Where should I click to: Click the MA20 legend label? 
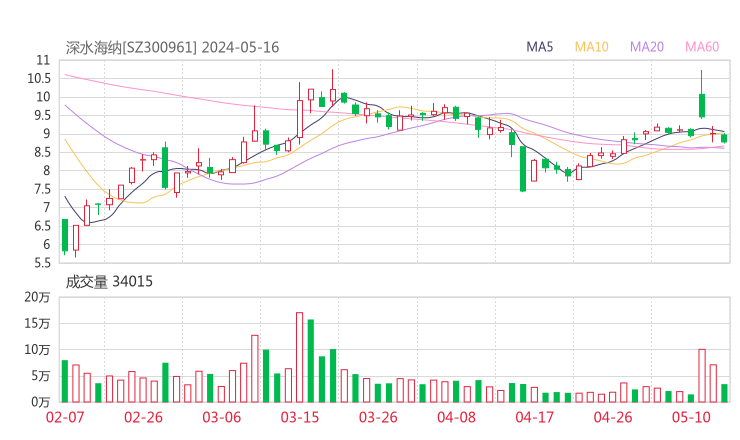647,47
